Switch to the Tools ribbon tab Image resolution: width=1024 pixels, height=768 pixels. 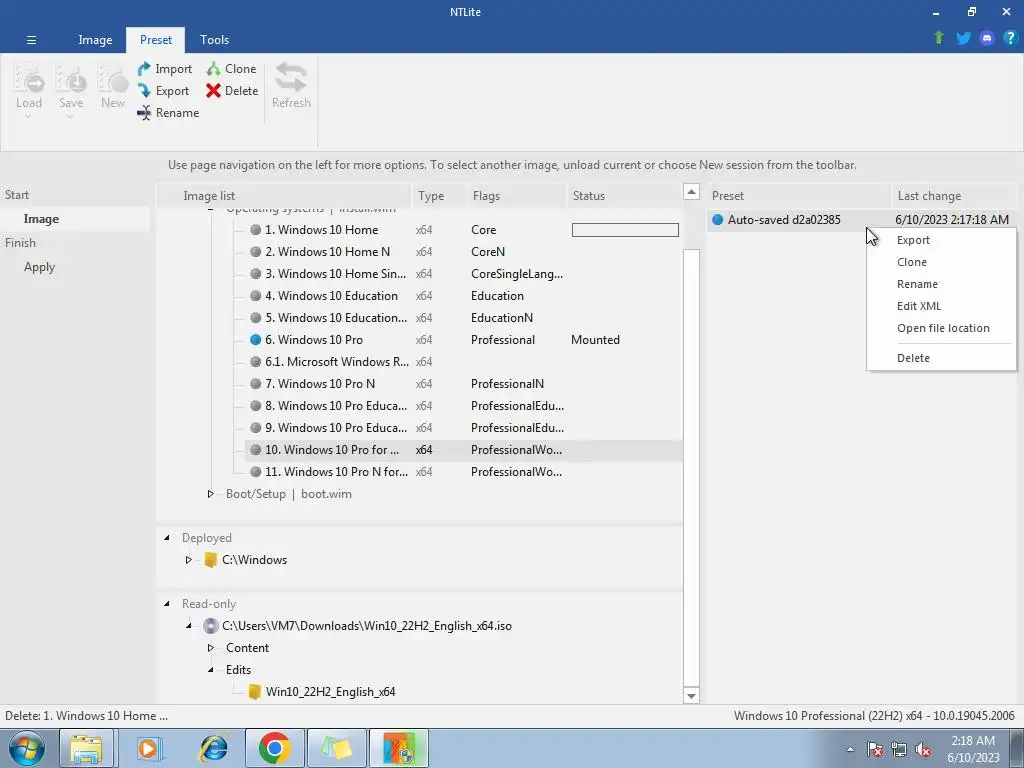[214, 40]
